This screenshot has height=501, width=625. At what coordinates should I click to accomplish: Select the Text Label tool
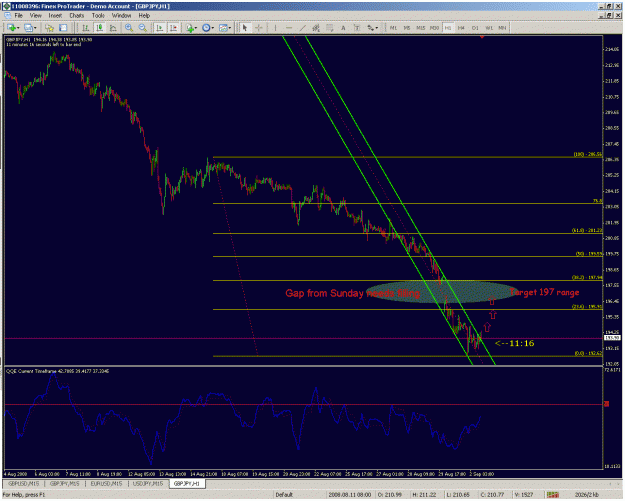(x=357, y=28)
